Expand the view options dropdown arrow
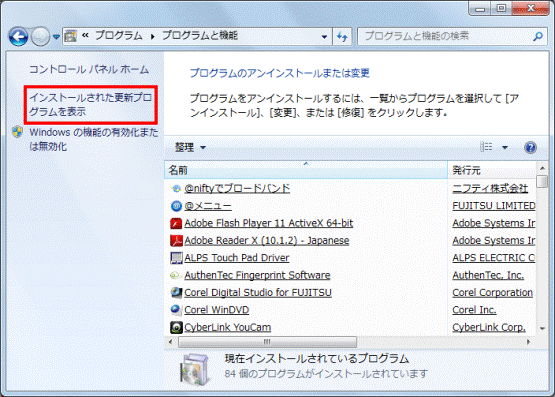Viewport: 555px width, 397px height. pyautogui.click(x=505, y=147)
